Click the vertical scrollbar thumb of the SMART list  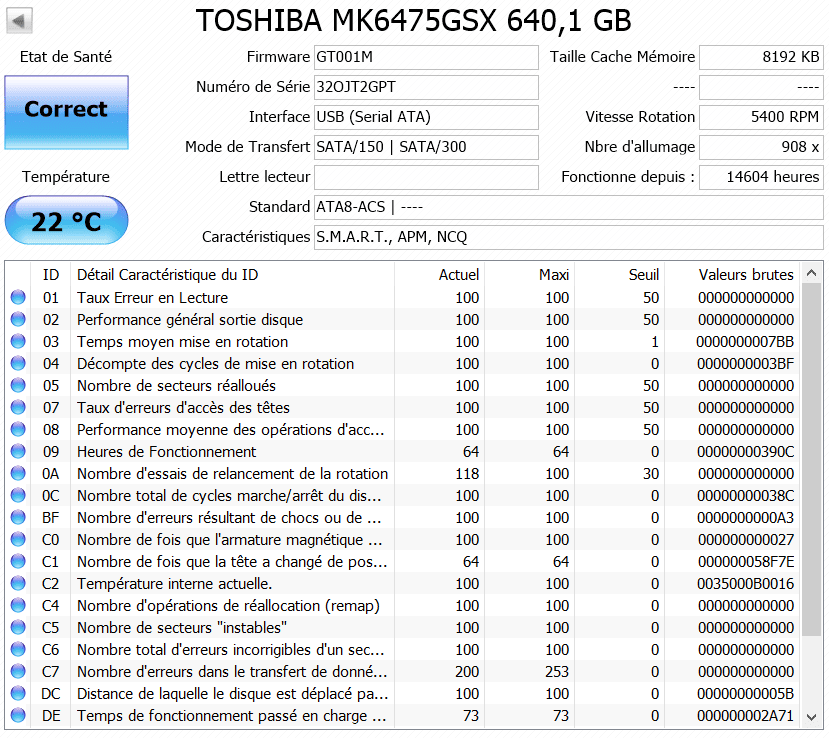[812, 460]
